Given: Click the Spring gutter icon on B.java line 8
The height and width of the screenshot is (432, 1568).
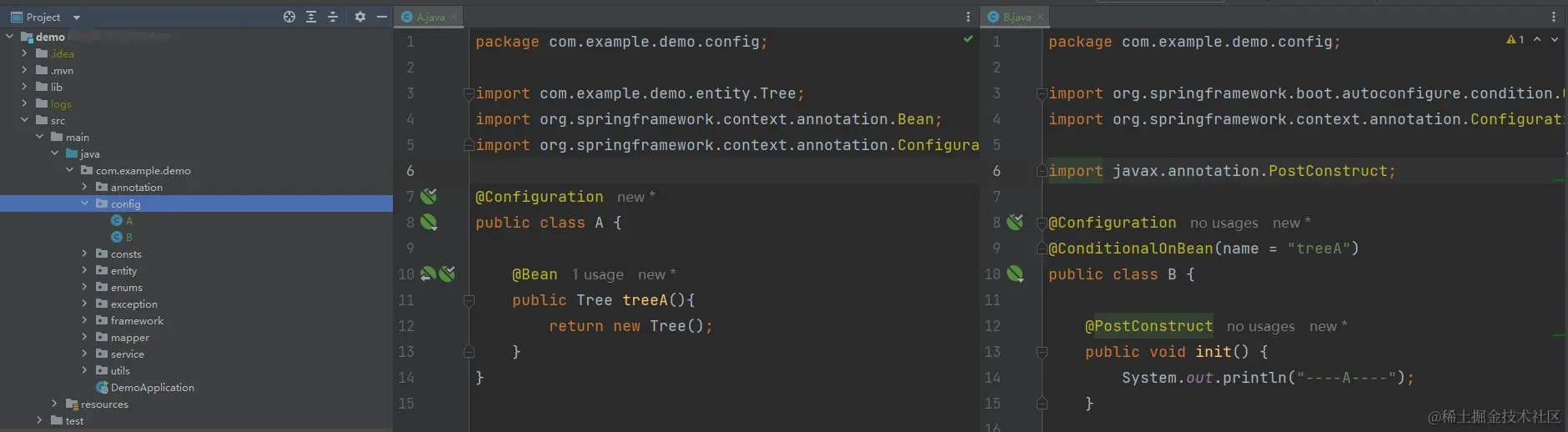Looking at the screenshot, I should 1015,223.
